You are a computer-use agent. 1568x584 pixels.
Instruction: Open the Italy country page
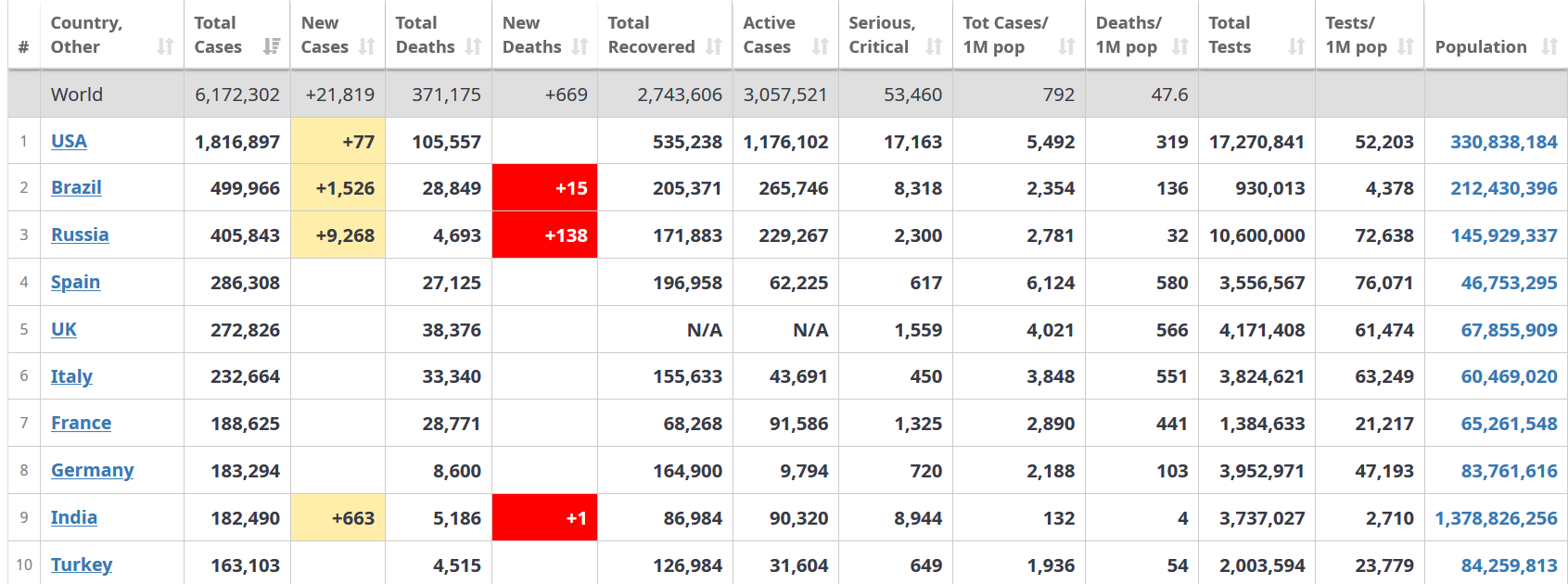[x=71, y=376]
